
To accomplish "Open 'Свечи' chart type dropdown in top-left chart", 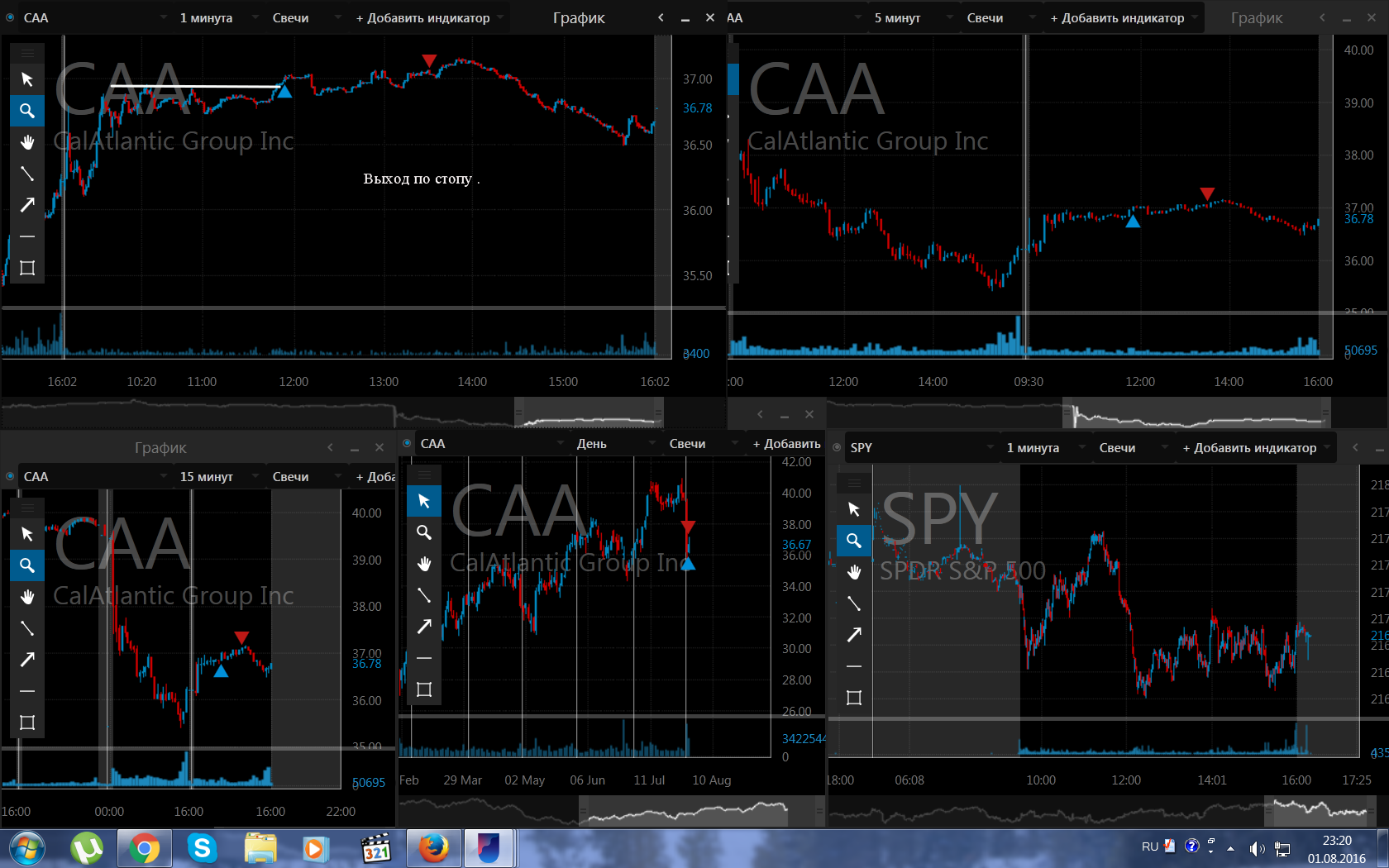I will pyautogui.click(x=306, y=17).
